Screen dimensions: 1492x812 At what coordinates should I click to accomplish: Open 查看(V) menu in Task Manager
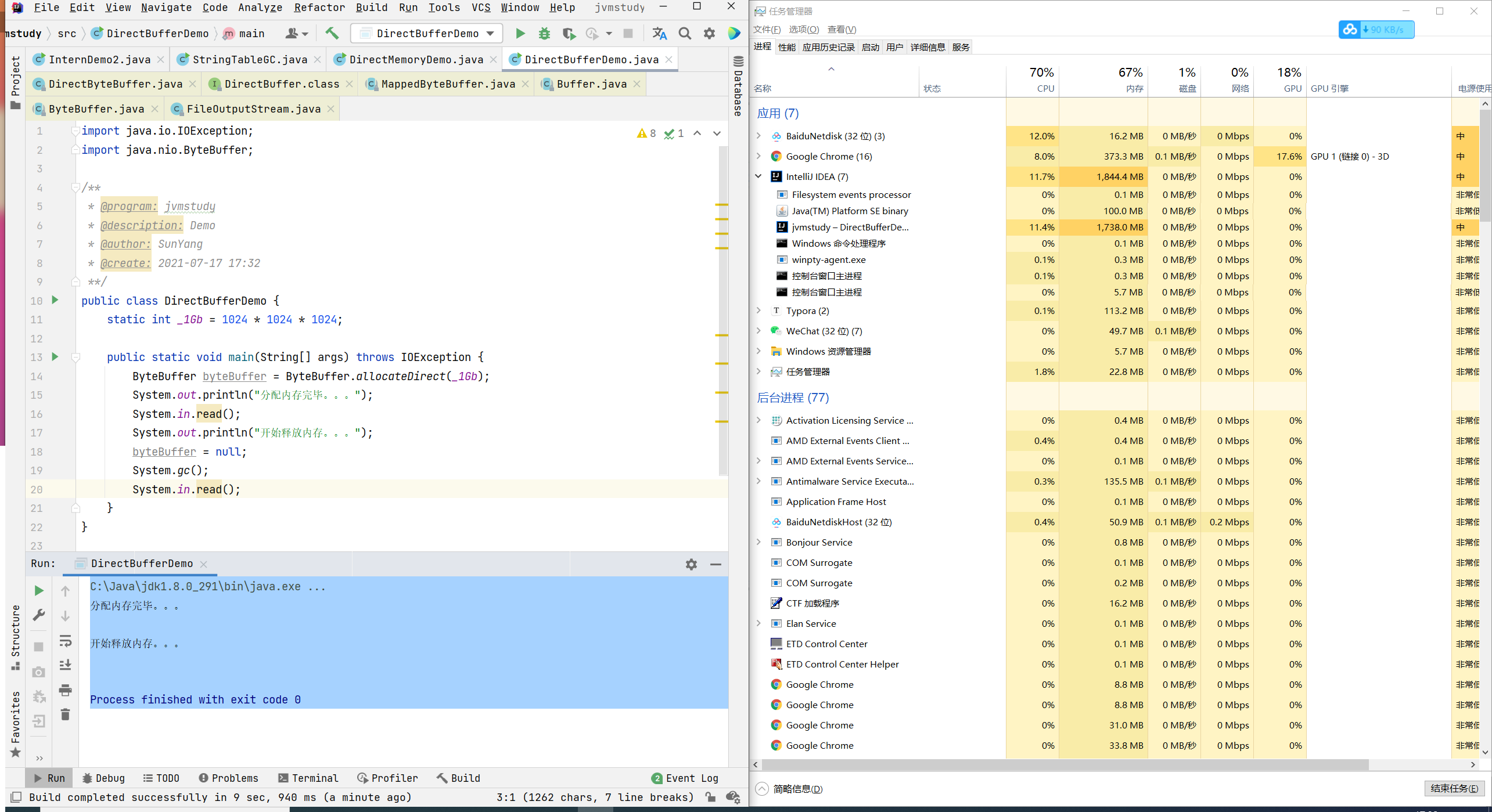842,29
